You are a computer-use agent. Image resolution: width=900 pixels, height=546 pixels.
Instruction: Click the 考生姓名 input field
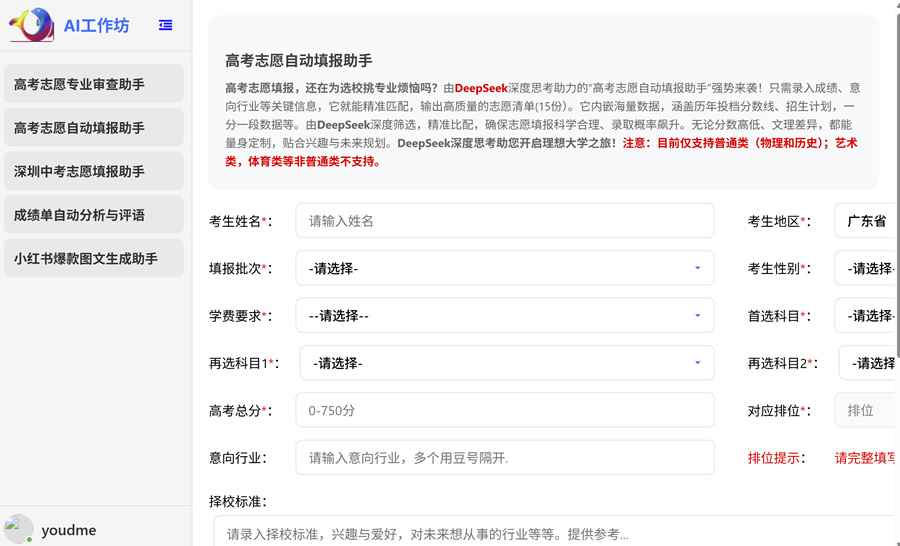pyautogui.click(x=505, y=221)
